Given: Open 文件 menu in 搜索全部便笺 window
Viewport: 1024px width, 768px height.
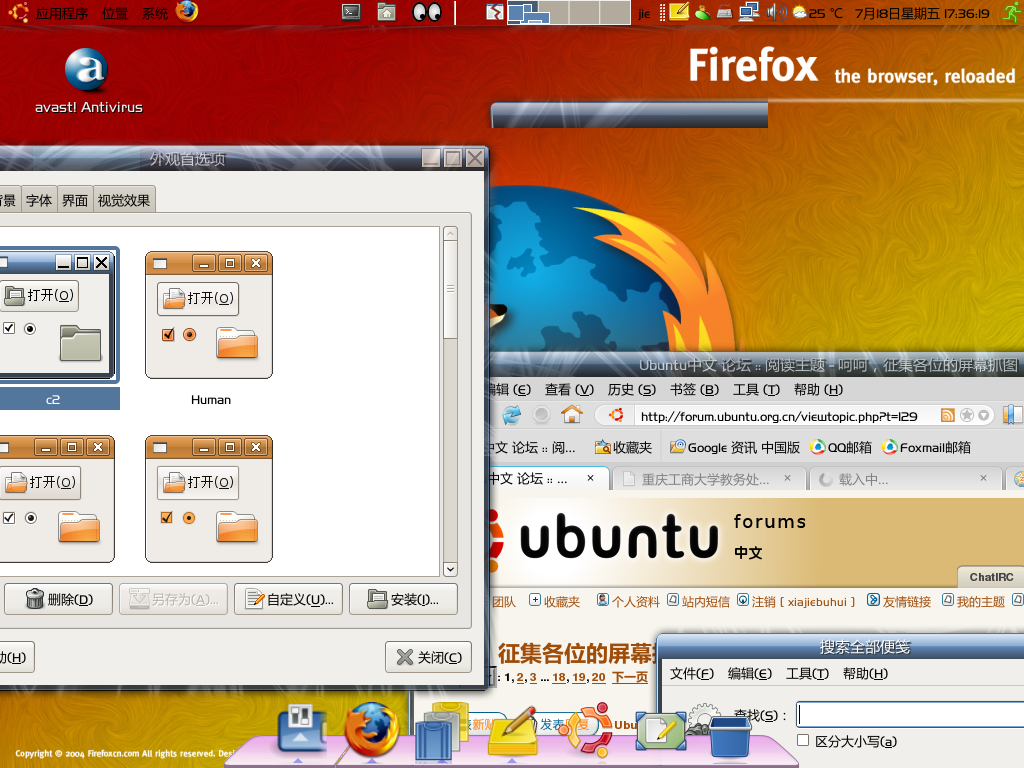Looking at the screenshot, I should [692, 674].
